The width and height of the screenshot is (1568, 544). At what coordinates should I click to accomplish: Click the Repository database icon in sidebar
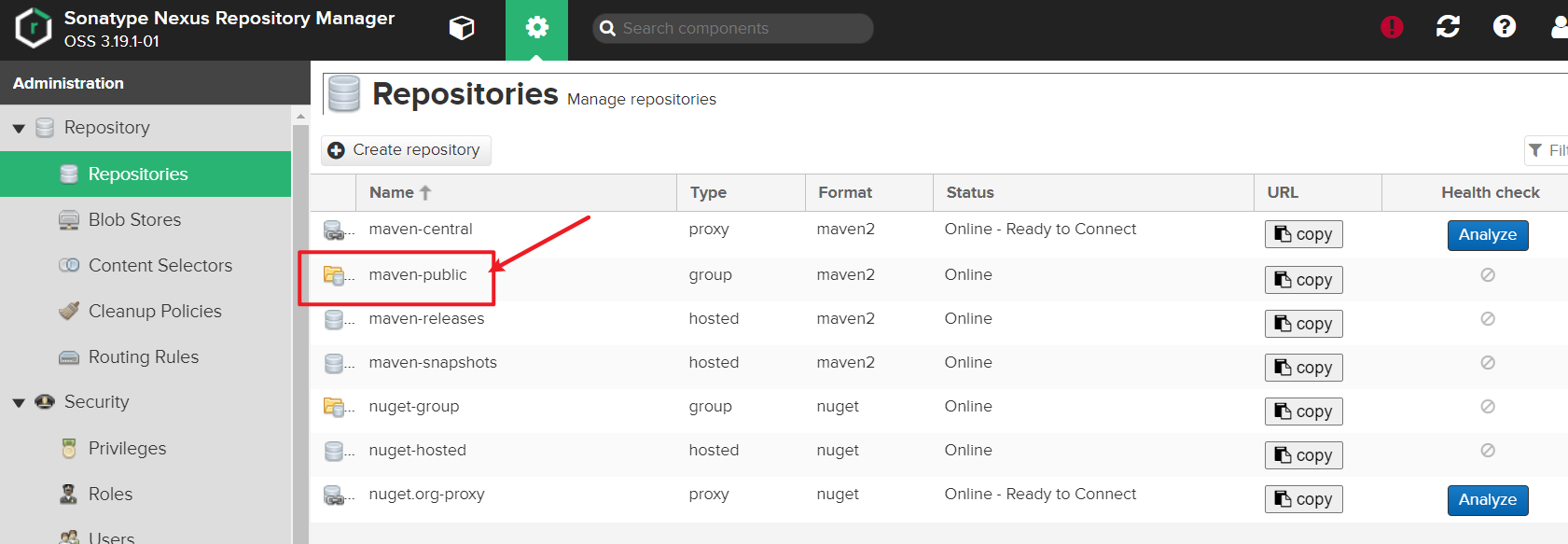pos(45,128)
